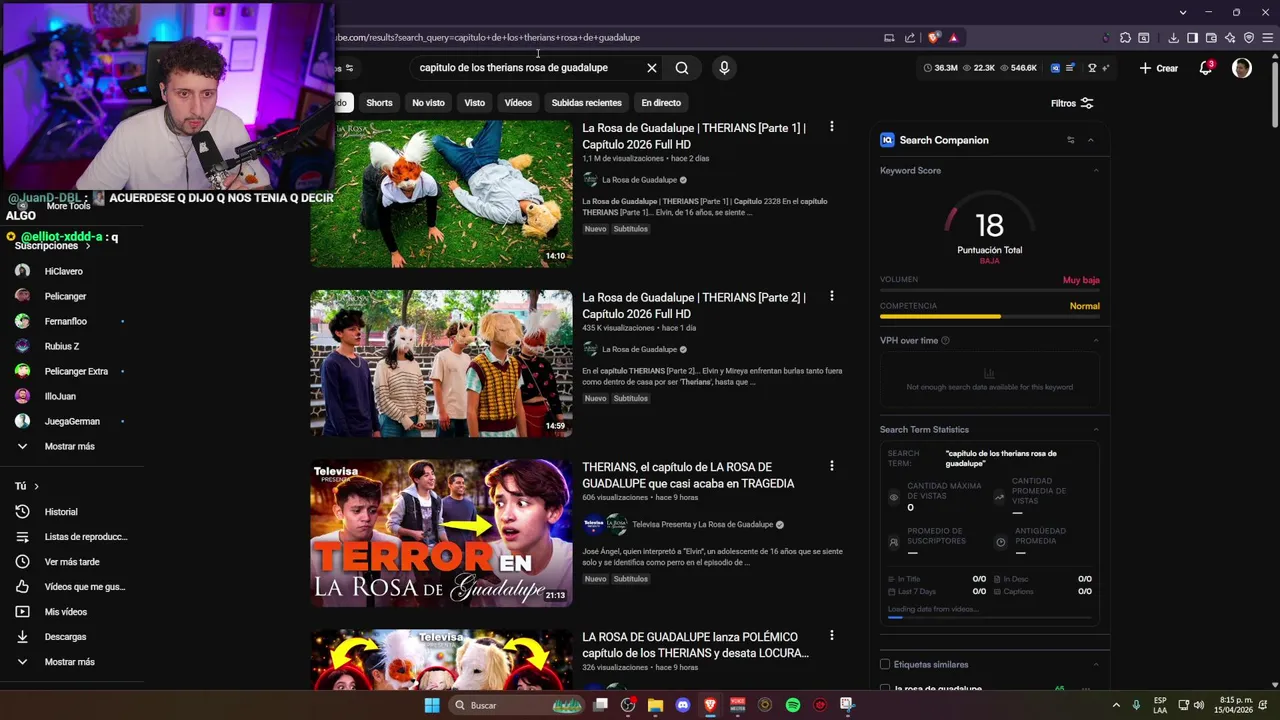Screen dimensions: 1280x720
Task: Open title 'THERIANS, el capítulo de LA ROSA'
Action: point(689,475)
